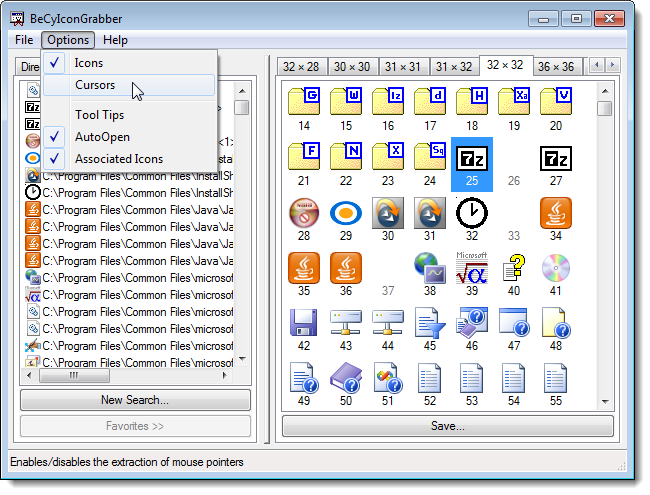This screenshot has width=650, height=495.
Task: Choose folder icon 23 with X badge
Action: [x=388, y=156]
